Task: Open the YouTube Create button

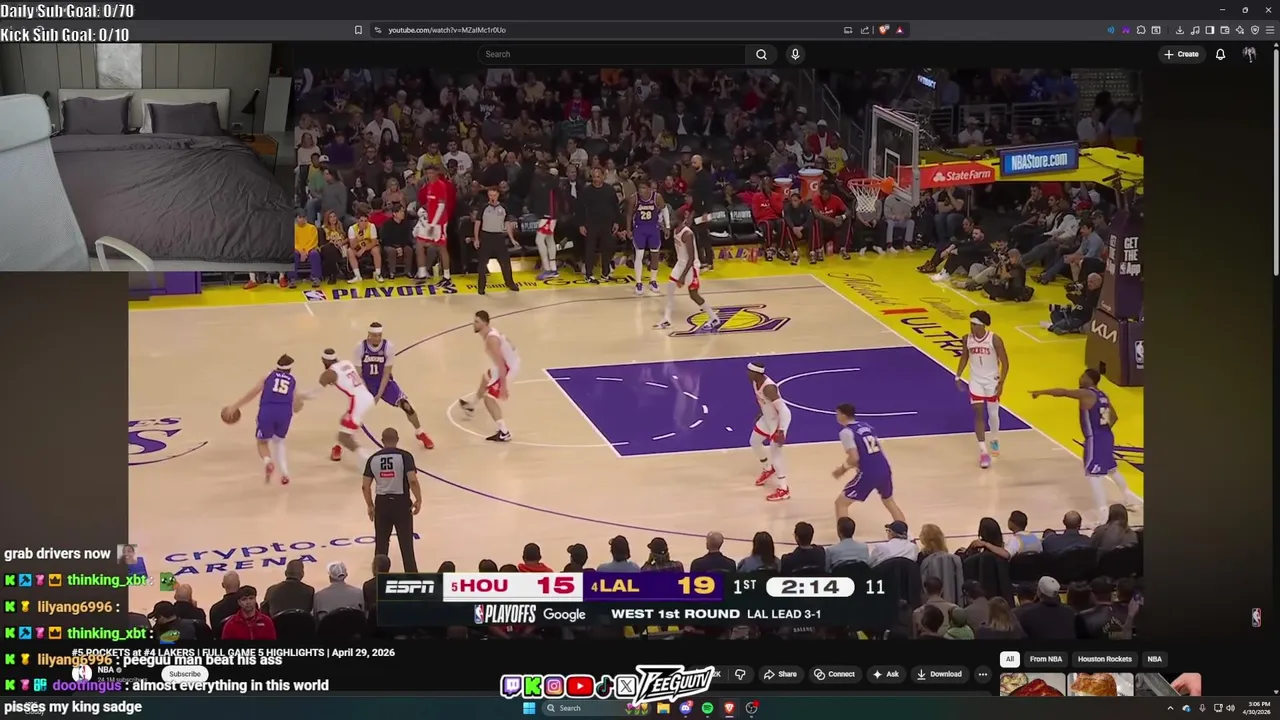Action: click(1181, 54)
